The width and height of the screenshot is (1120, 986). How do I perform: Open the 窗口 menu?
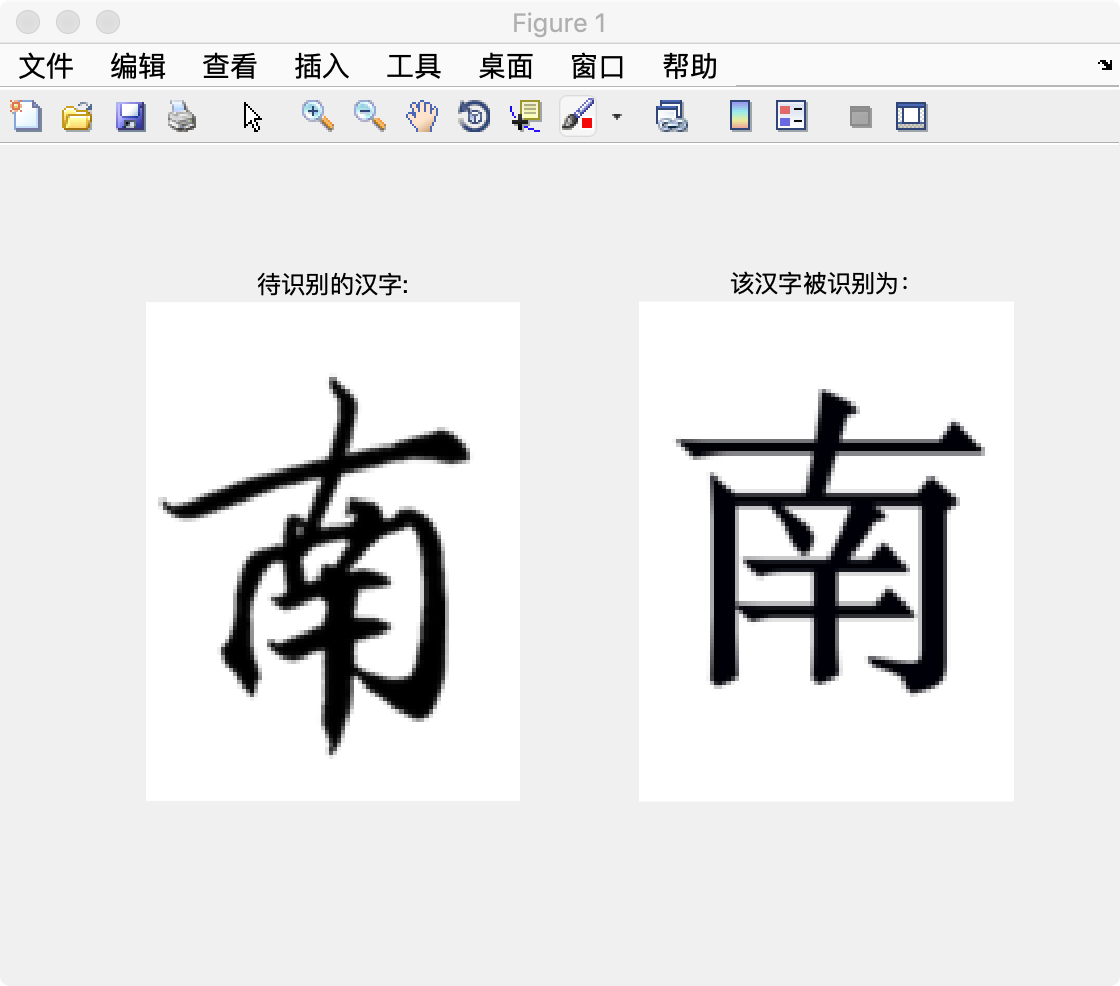point(598,66)
